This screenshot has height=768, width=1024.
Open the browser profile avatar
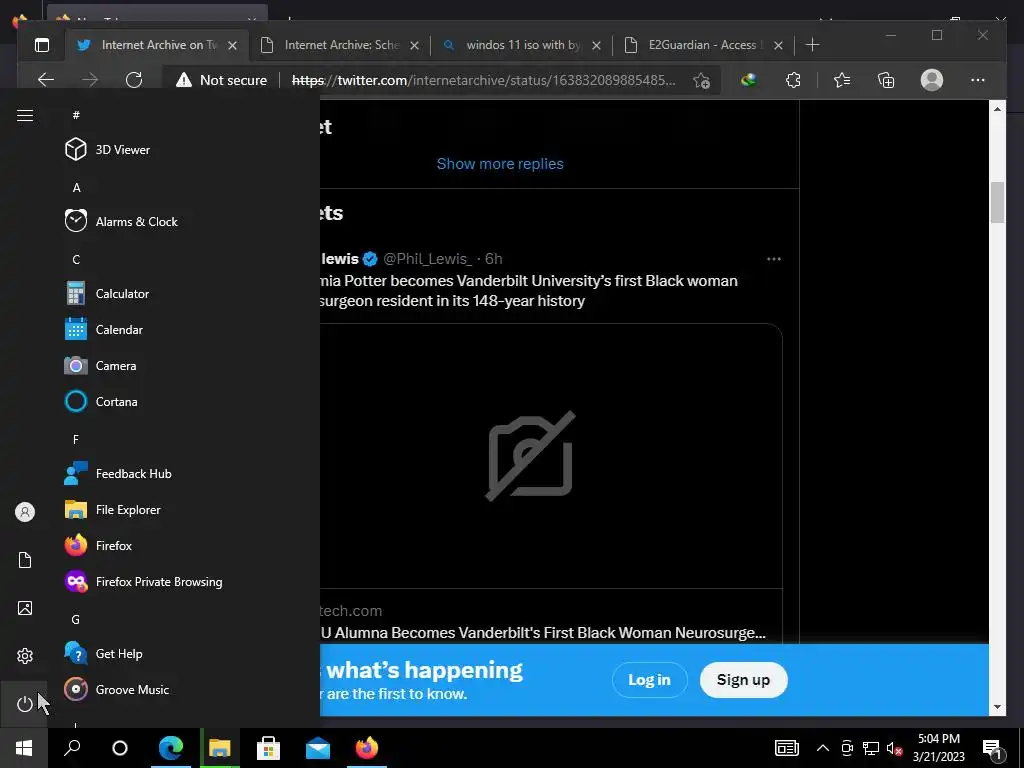[x=932, y=80]
